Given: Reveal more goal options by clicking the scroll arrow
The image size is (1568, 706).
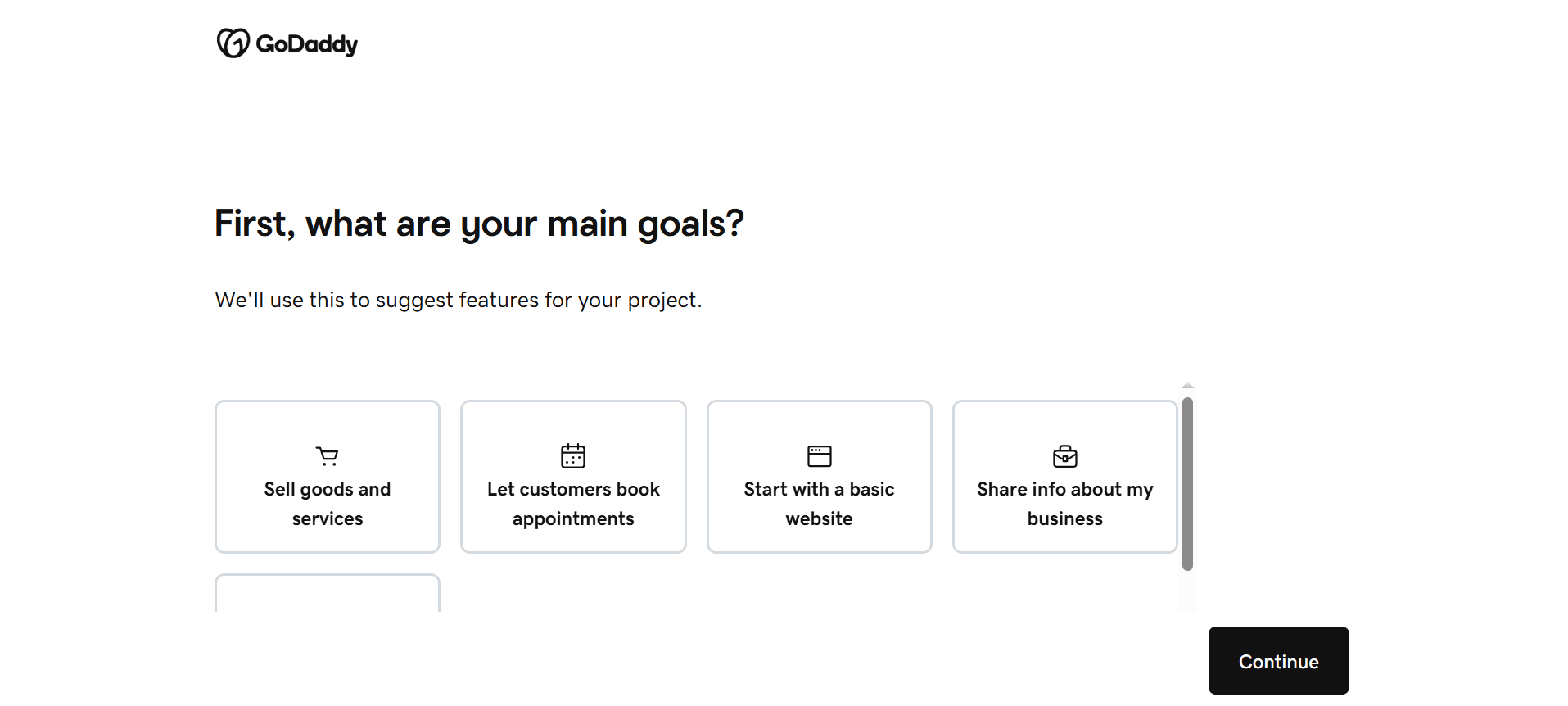Looking at the screenshot, I should click(1187, 386).
